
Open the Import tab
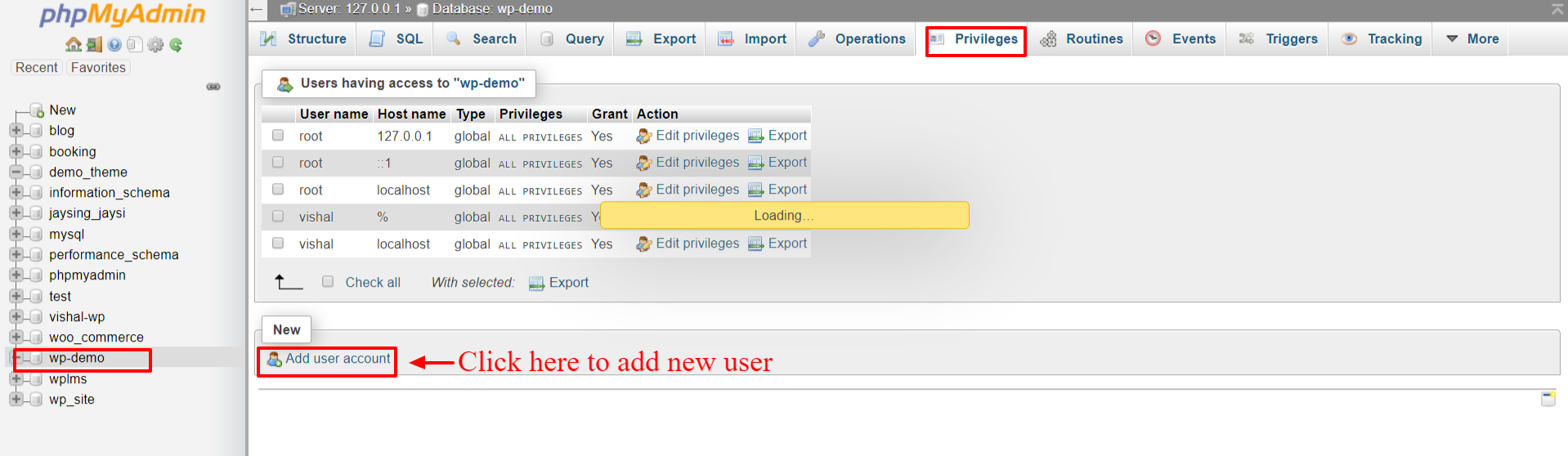[752, 39]
